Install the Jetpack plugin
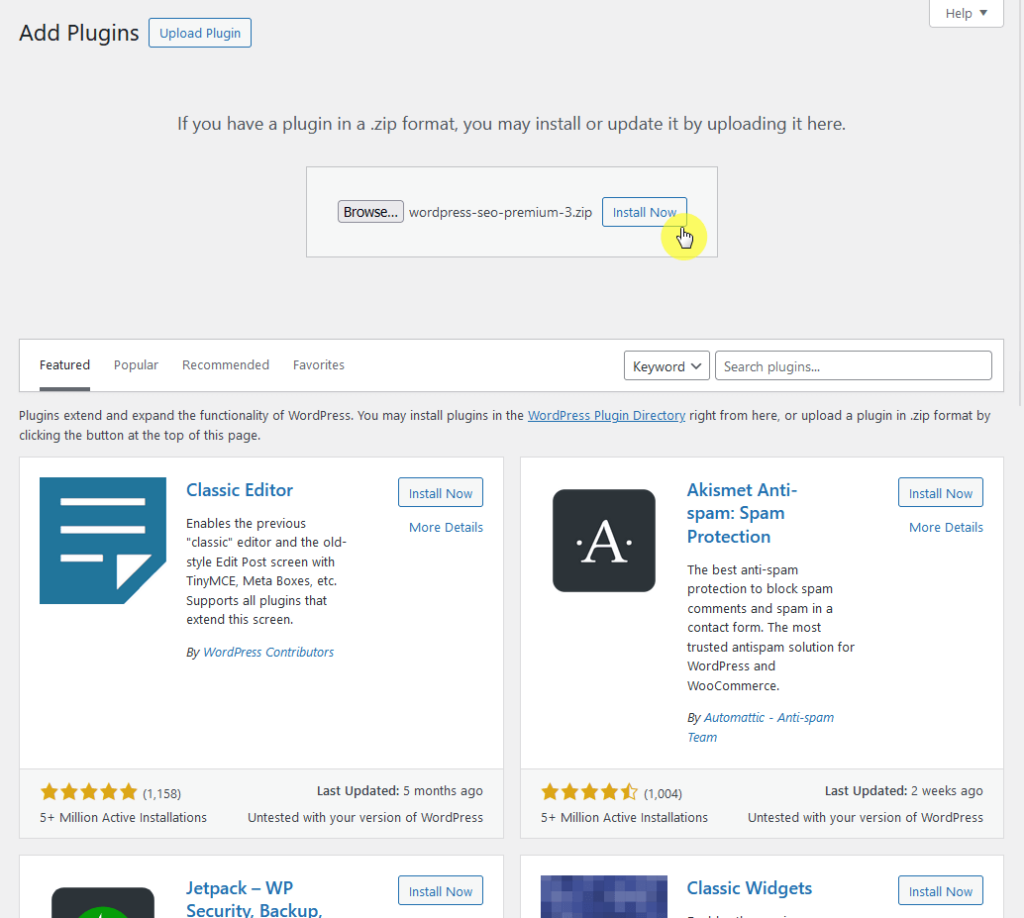 (x=440, y=891)
